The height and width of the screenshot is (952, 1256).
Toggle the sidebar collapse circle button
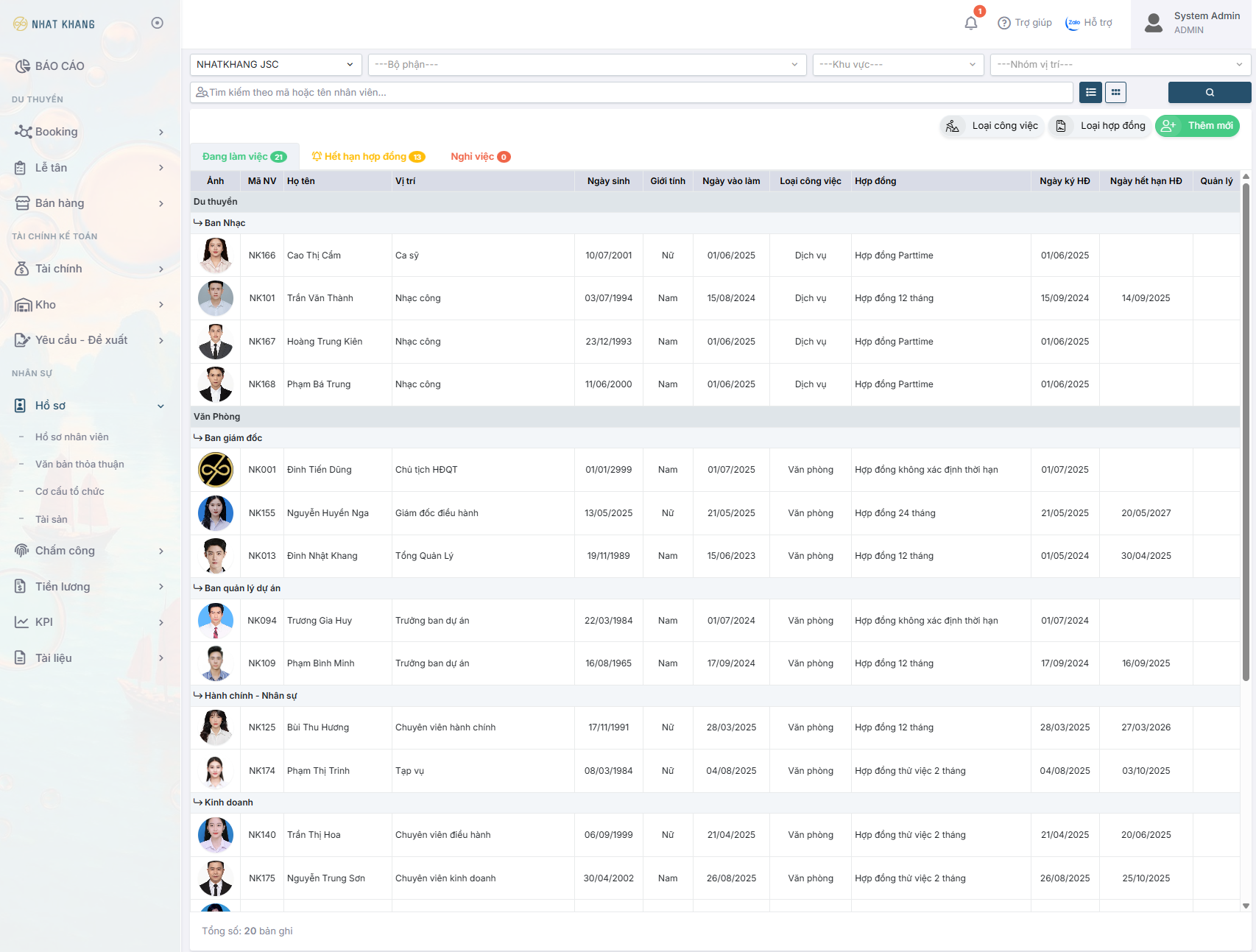coord(157,23)
